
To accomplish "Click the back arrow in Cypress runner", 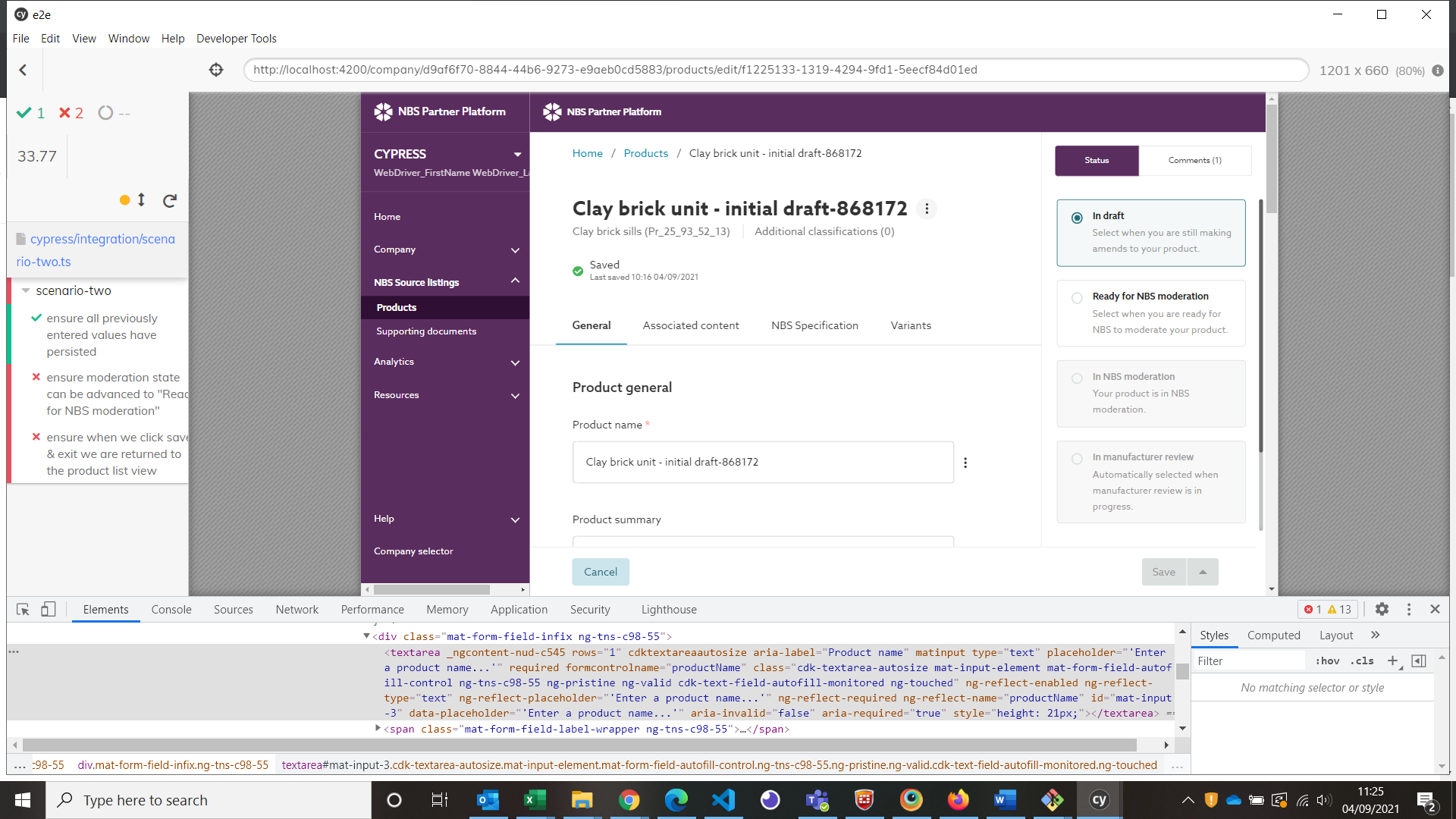I will click(x=23, y=70).
